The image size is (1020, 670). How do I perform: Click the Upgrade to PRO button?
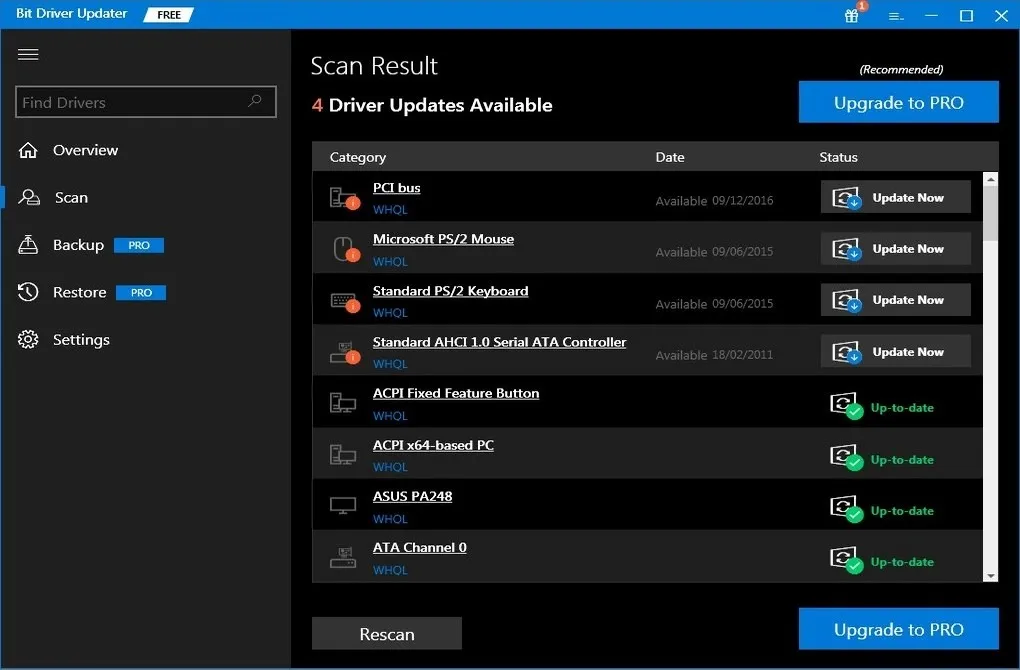pos(897,101)
